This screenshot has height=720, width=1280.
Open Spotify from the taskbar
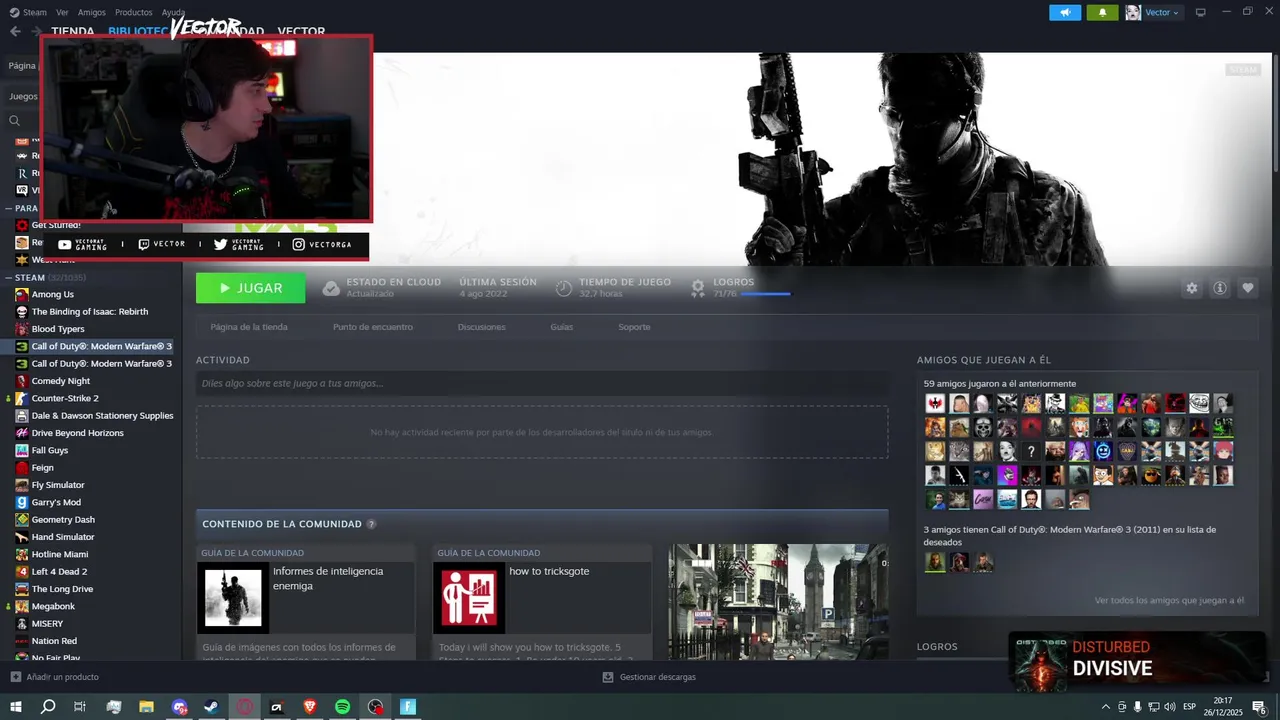coord(342,707)
